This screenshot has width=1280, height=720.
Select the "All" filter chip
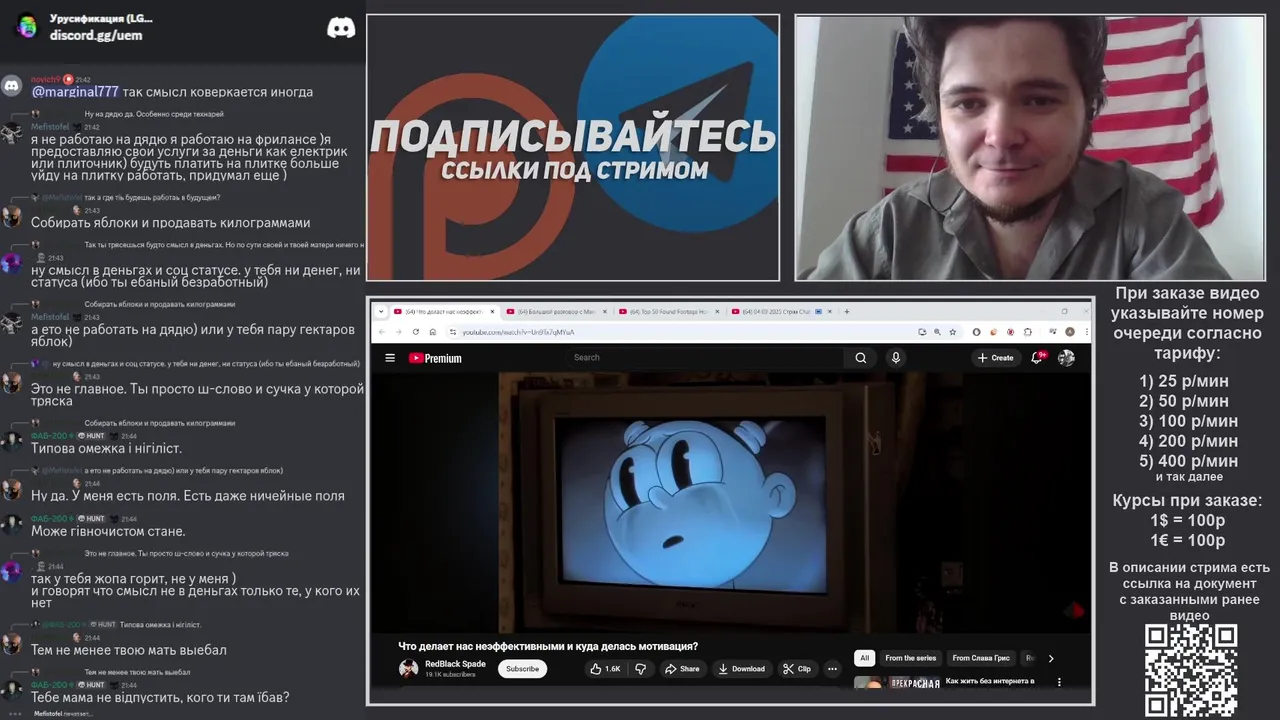[865, 658]
